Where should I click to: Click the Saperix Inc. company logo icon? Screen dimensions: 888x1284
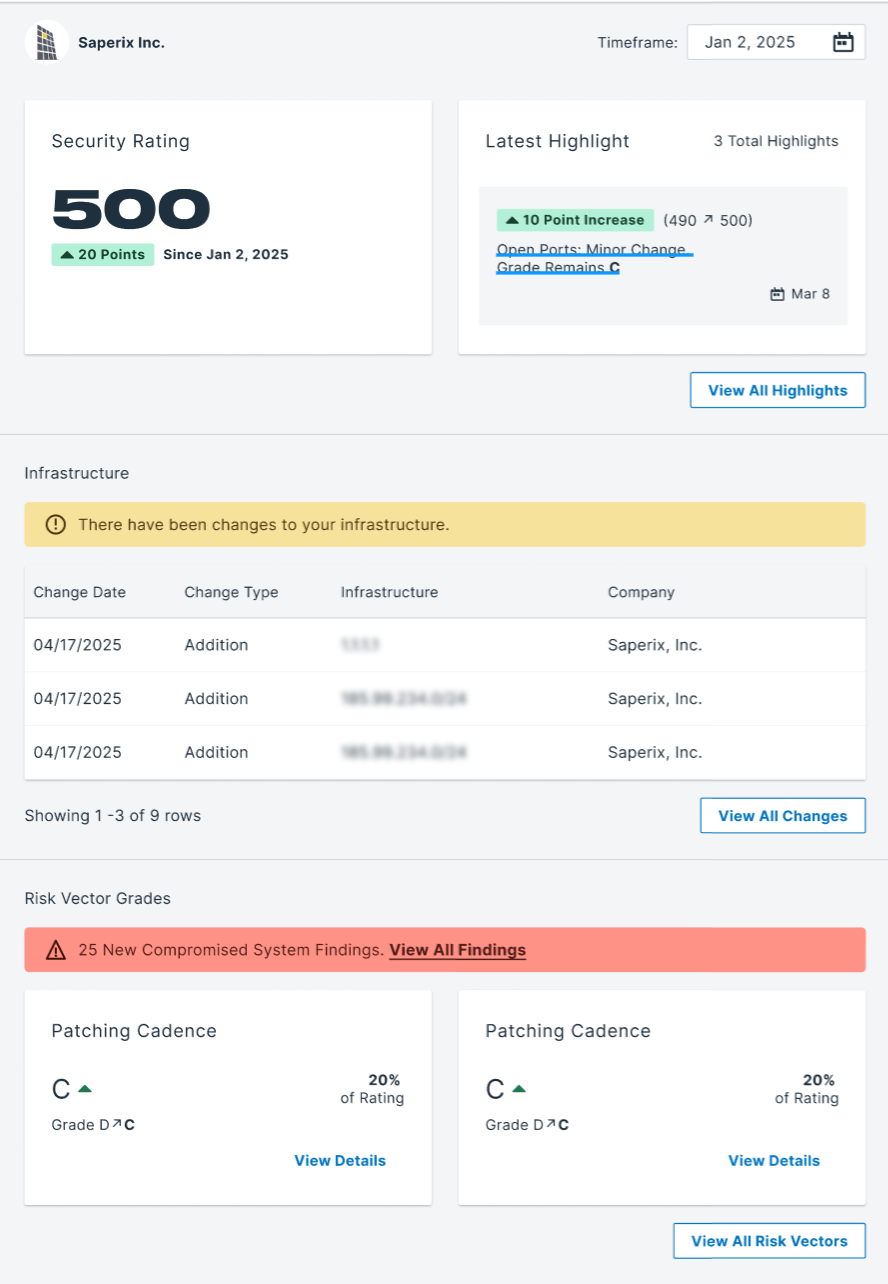[x=46, y=42]
